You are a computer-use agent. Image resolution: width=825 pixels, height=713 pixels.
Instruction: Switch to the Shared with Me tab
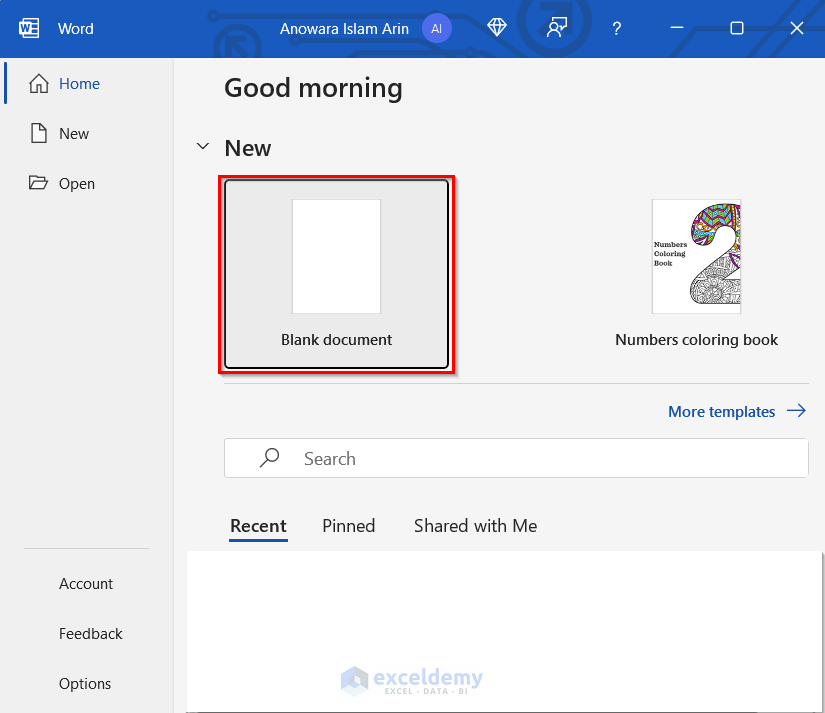475,526
